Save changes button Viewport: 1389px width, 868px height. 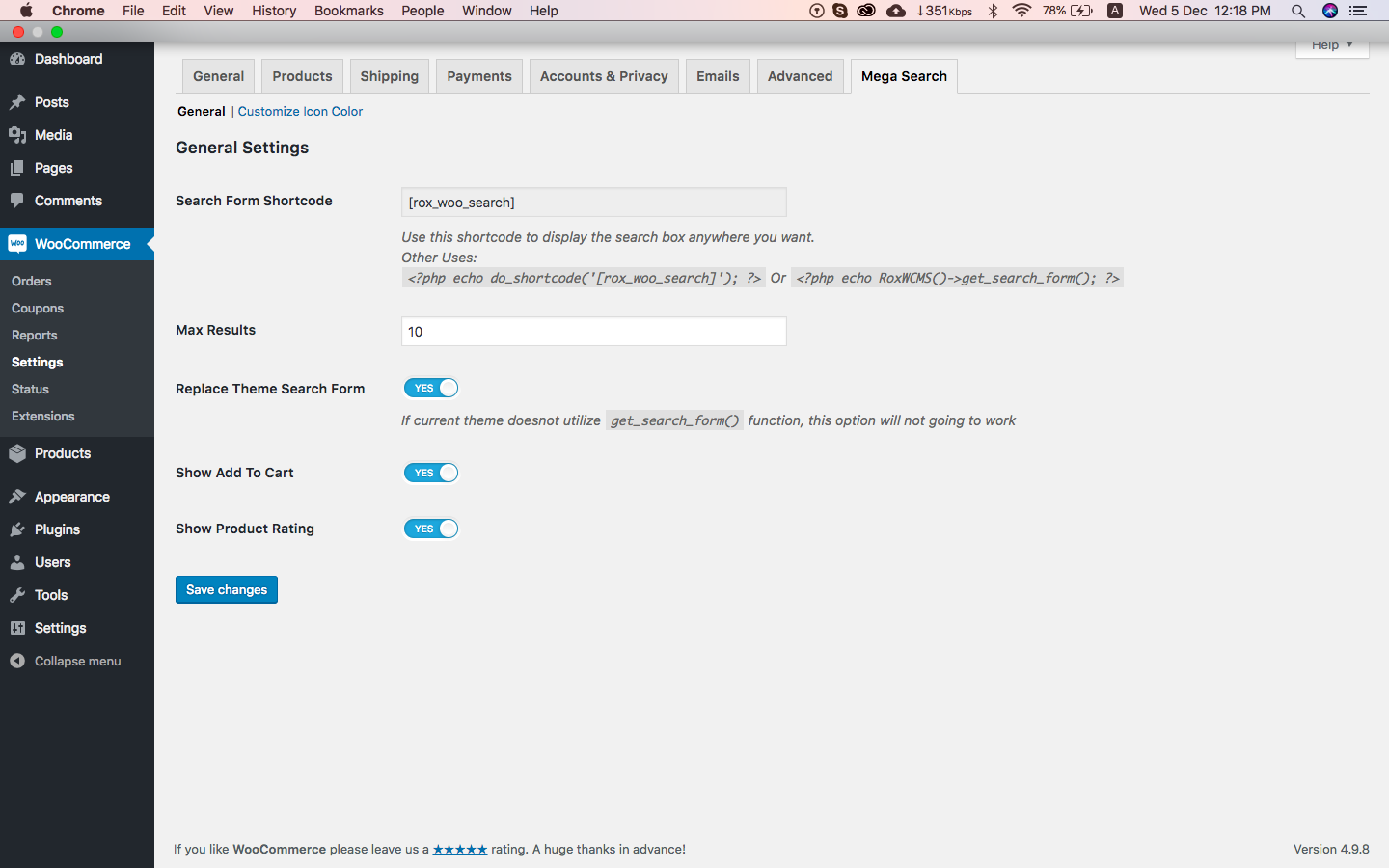pos(227,589)
